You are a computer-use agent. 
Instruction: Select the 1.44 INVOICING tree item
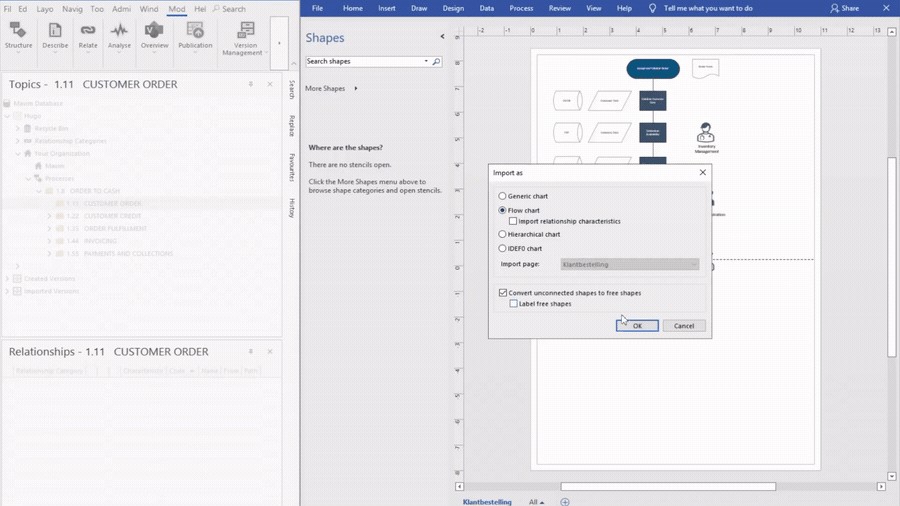[91, 241]
